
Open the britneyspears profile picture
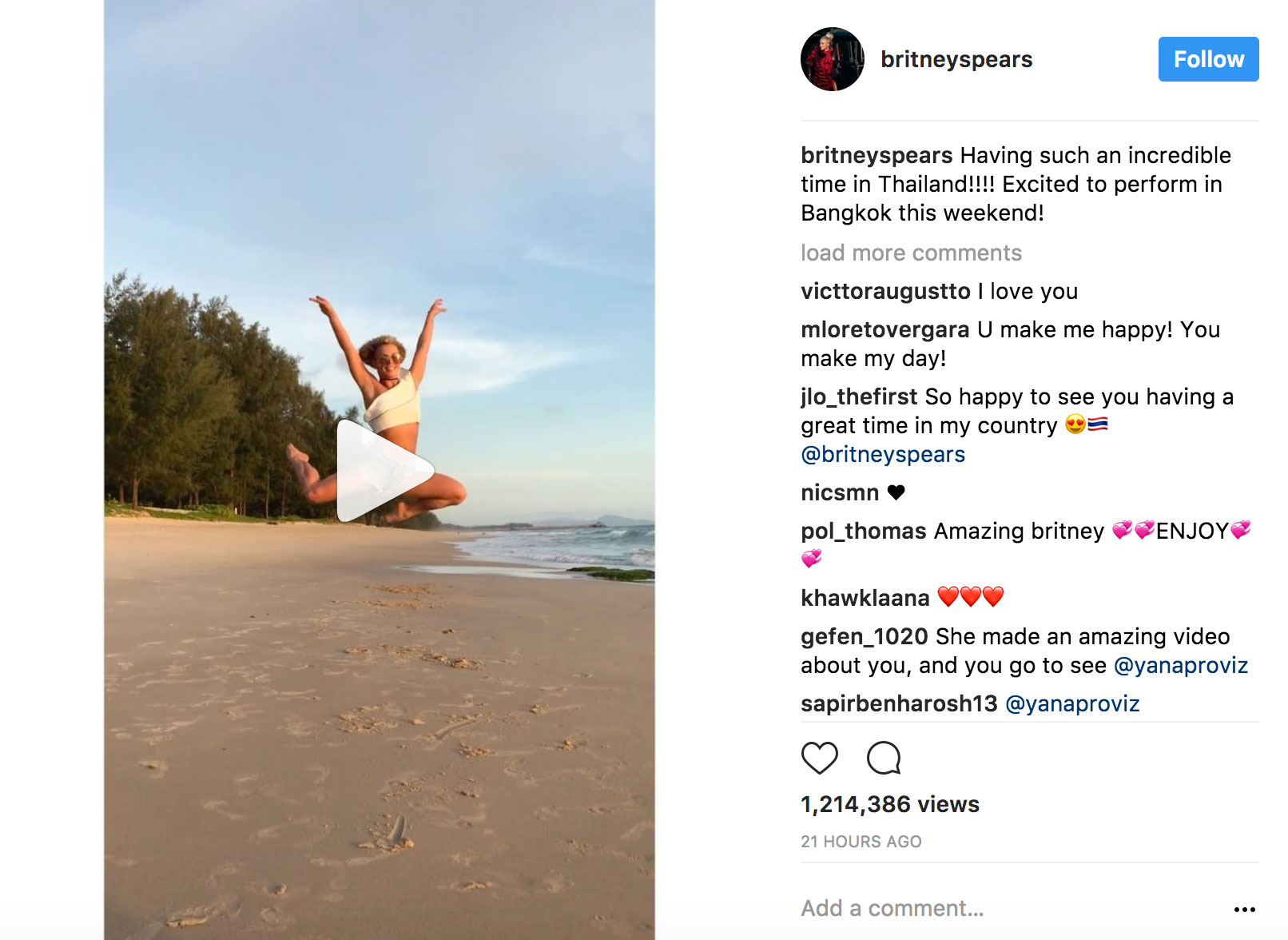click(832, 59)
